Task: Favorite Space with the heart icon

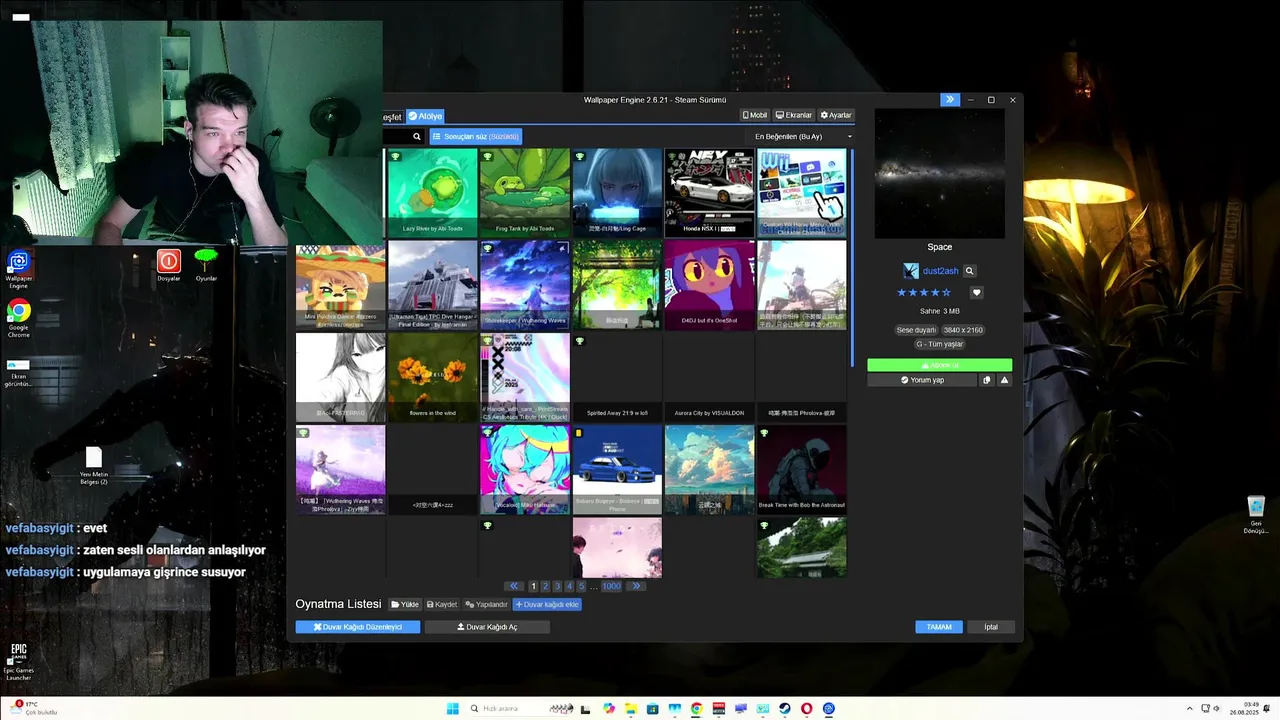Action: pyautogui.click(x=977, y=293)
